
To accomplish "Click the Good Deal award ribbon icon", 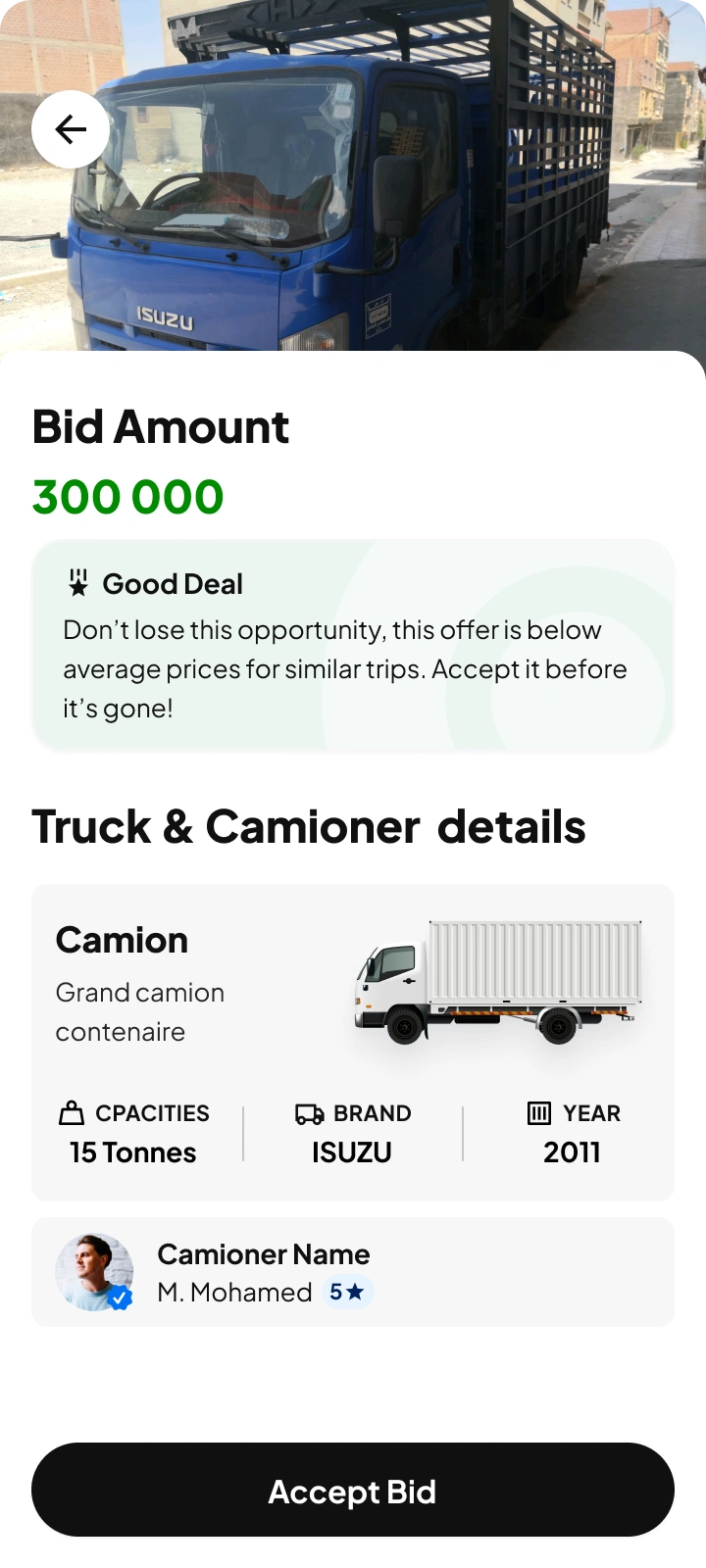I will [76, 583].
